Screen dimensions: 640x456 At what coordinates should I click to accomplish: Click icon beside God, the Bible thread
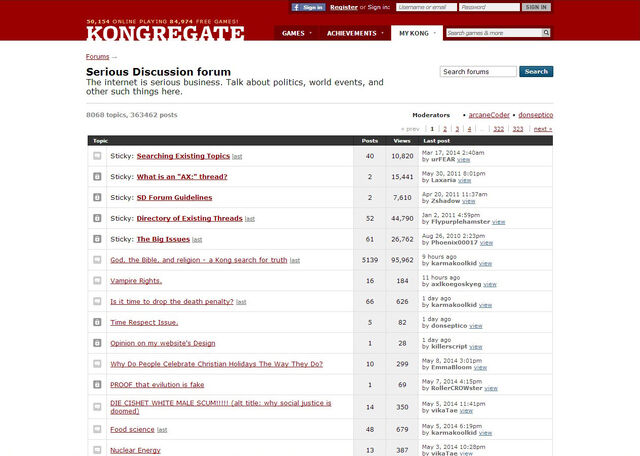97,260
